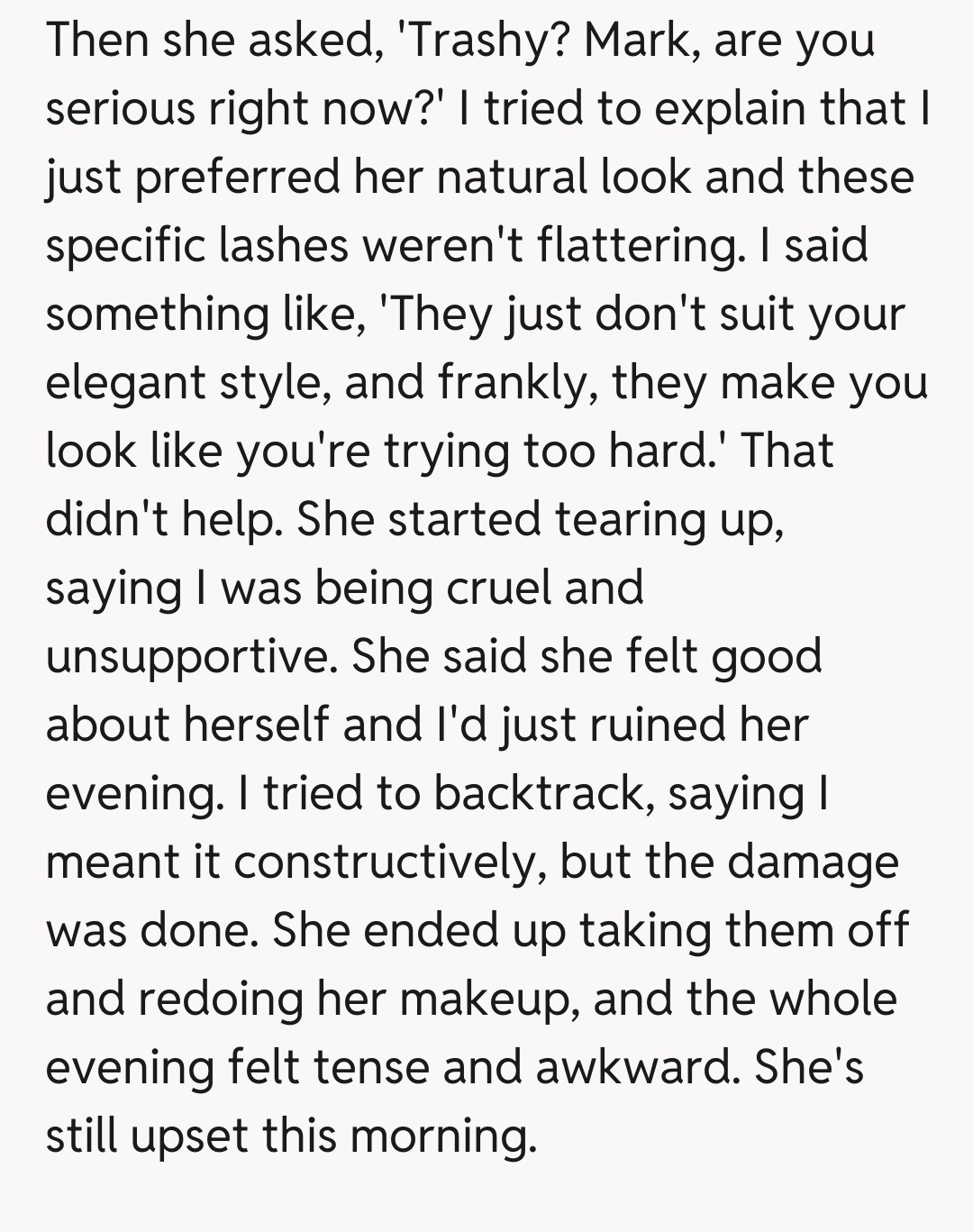The width and height of the screenshot is (973, 1232).
Task: Click the word 'morning' in the last line
Action: point(441,1136)
